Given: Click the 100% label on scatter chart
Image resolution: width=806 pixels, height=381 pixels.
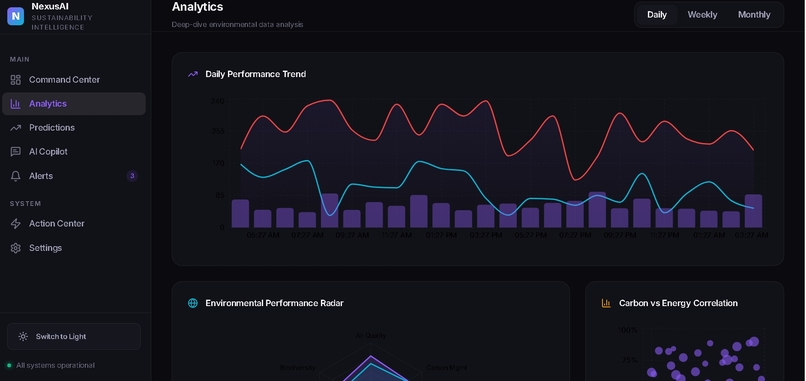Looking at the screenshot, I should point(628,330).
